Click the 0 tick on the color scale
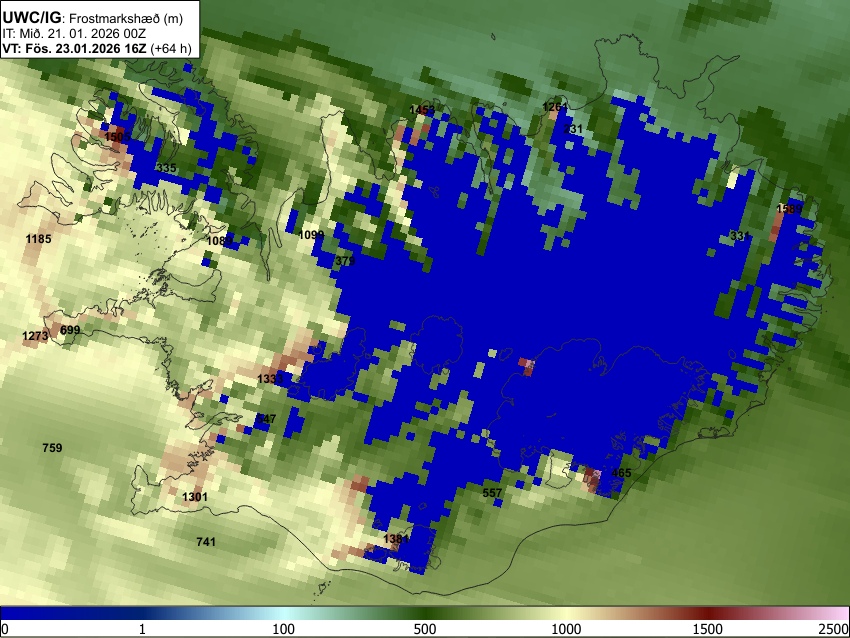The image size is (850, 638). tap(5, 629)
